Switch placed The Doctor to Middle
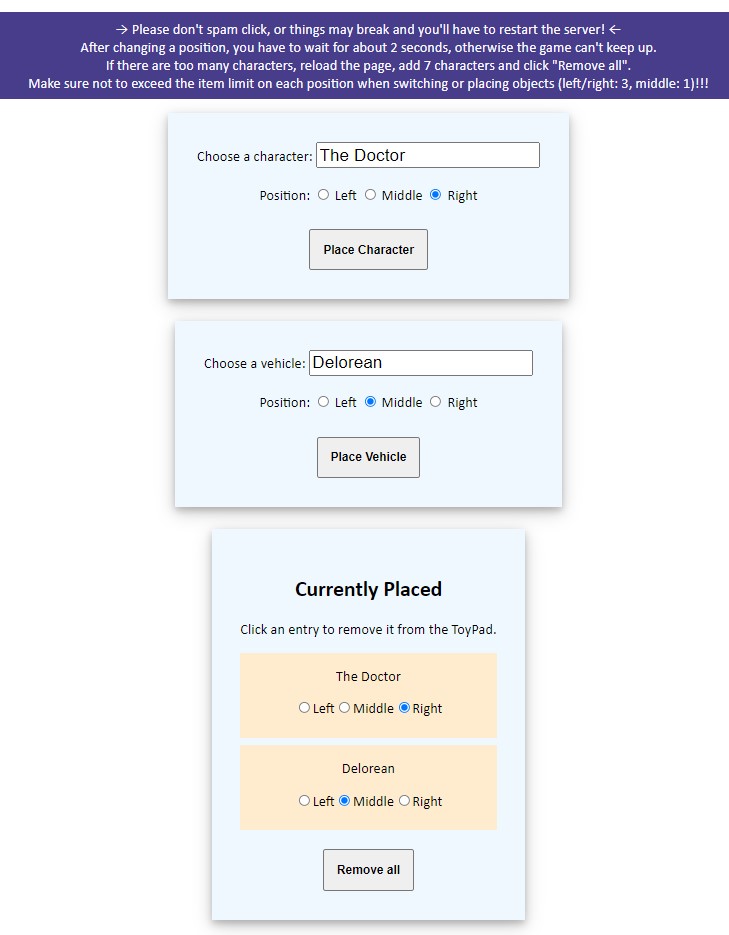The image size is (729, 935). click(344, 708)
